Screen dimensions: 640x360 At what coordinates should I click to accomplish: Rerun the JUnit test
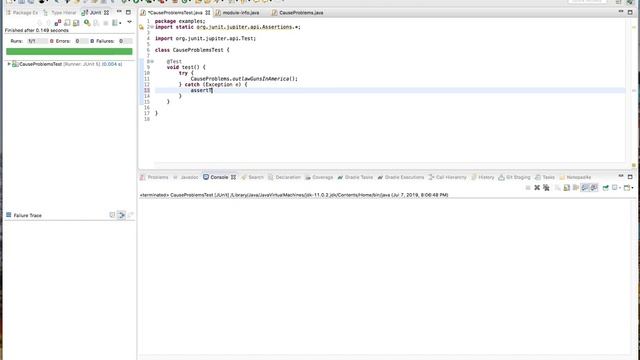(87, 23)
